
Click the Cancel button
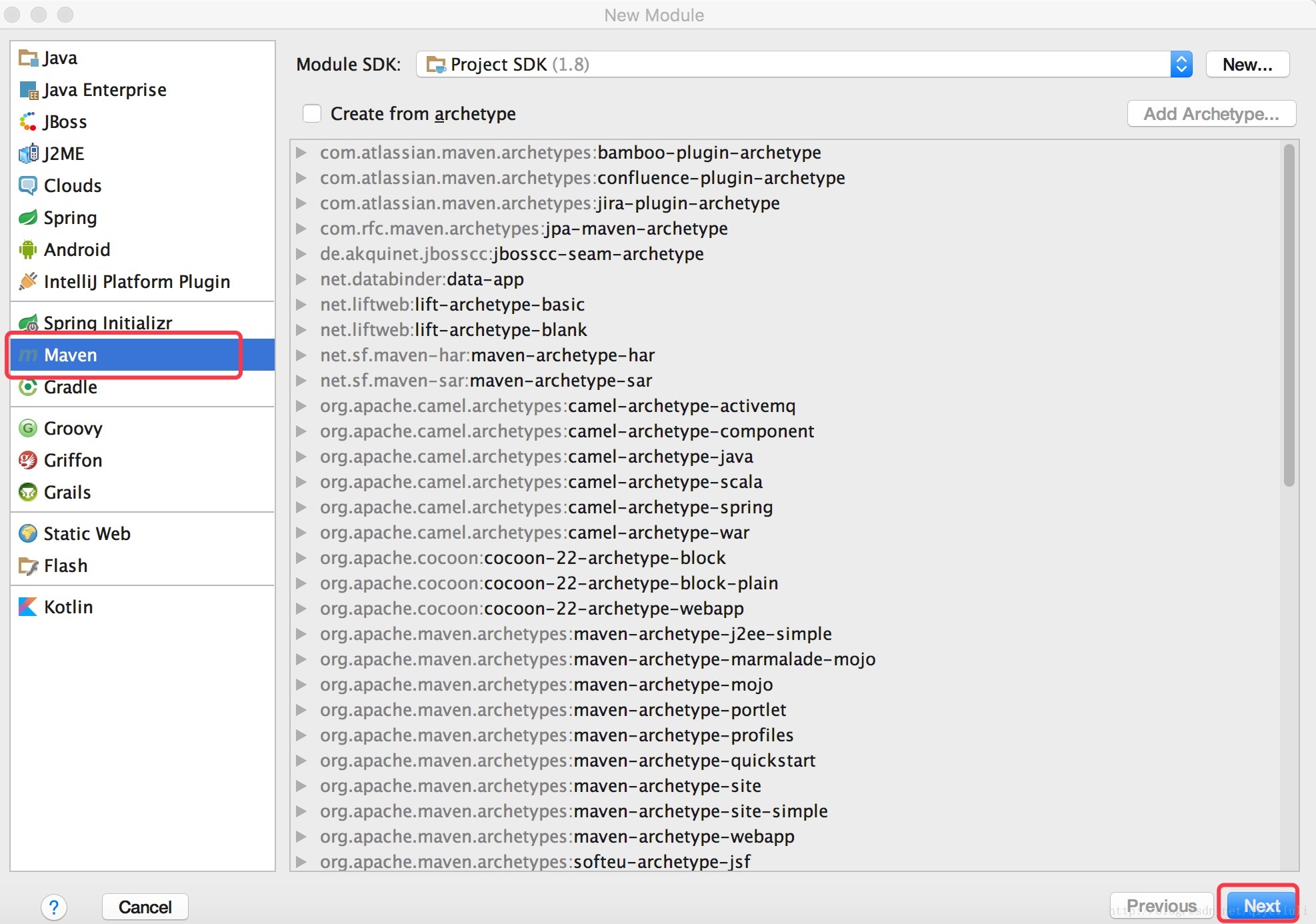[x=145, y=907]
